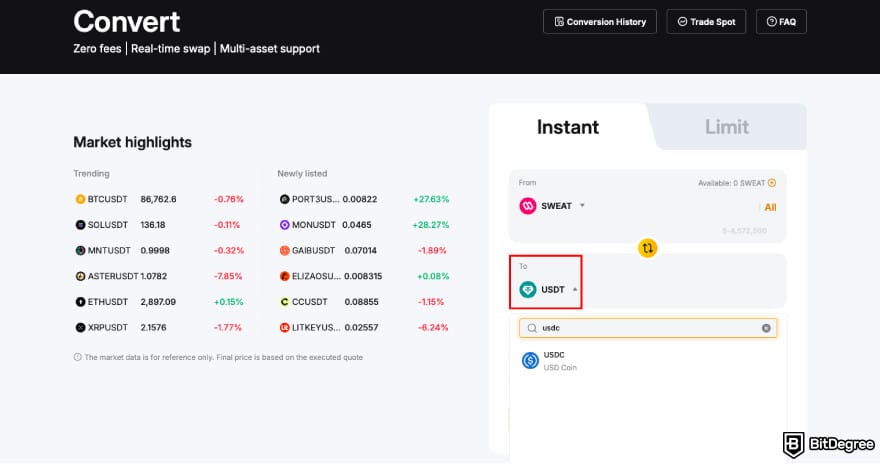Click the Trending section label
Image resolution: width=880 pixels, height=464 pixels.
91,174
